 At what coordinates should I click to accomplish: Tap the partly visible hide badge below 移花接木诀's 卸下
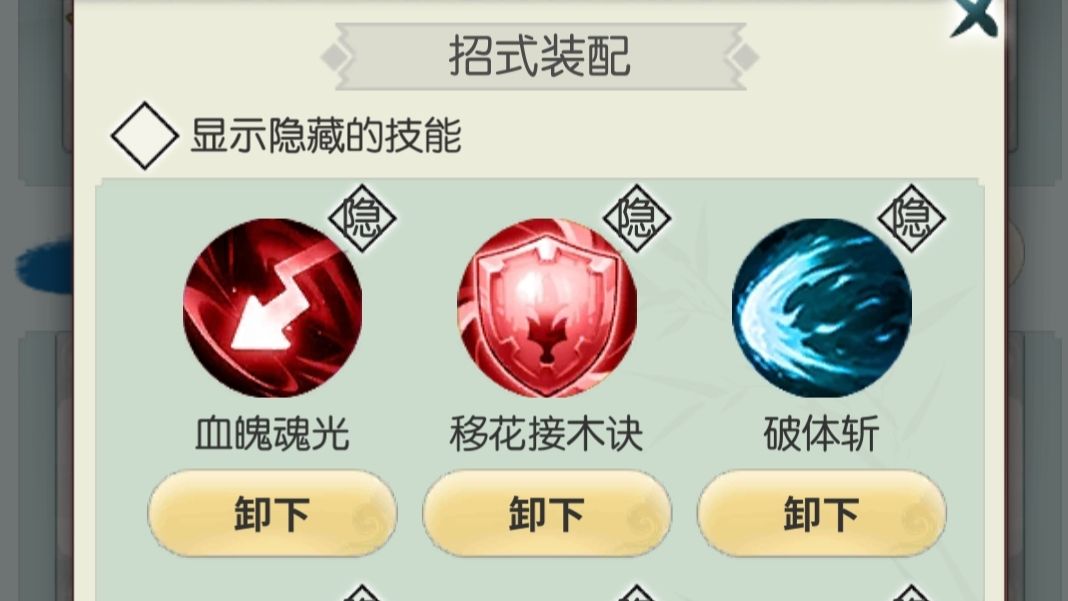[636, 592]
